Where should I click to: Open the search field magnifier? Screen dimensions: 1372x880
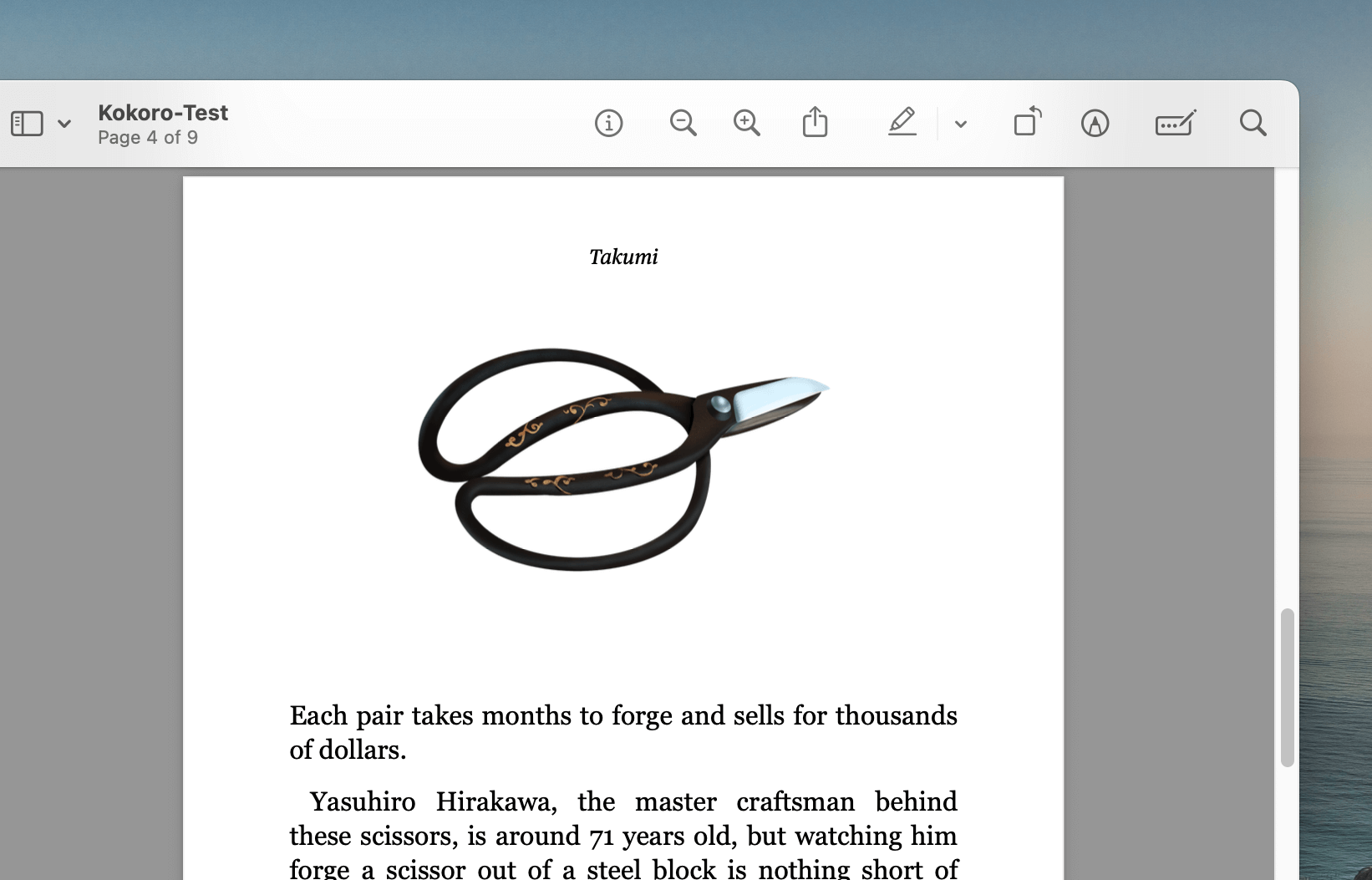[1253, 124]
